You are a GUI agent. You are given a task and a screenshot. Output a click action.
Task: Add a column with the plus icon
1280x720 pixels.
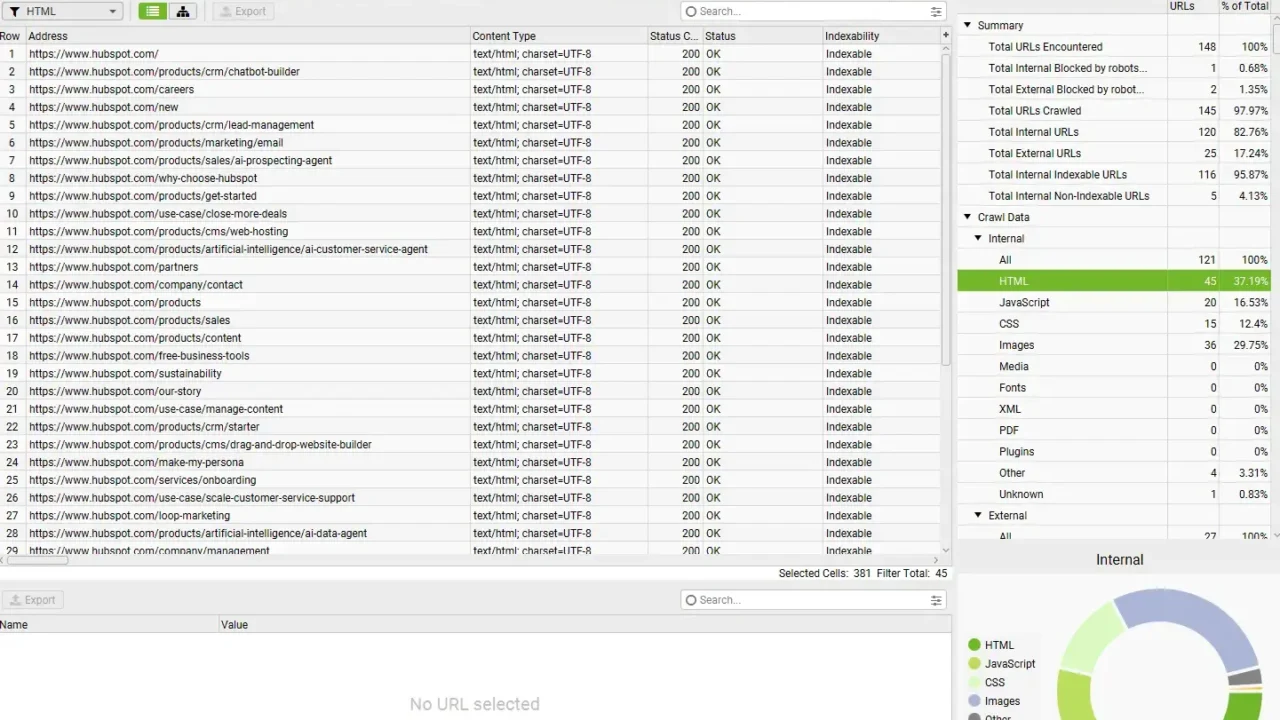coord(945,35)
